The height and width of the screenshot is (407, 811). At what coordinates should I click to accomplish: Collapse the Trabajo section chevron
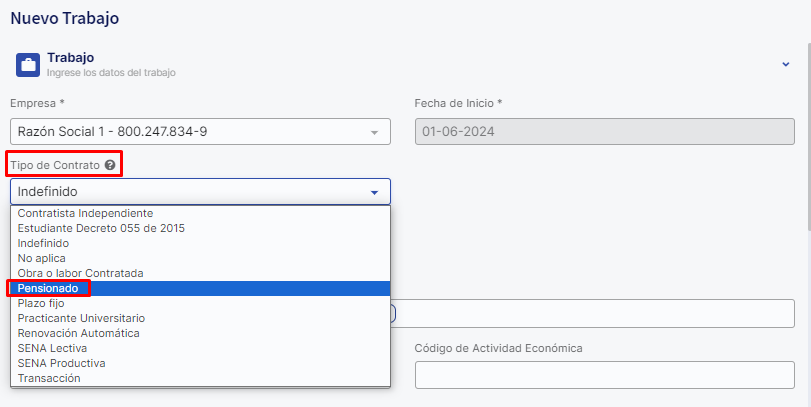click(x=785, y=64)
